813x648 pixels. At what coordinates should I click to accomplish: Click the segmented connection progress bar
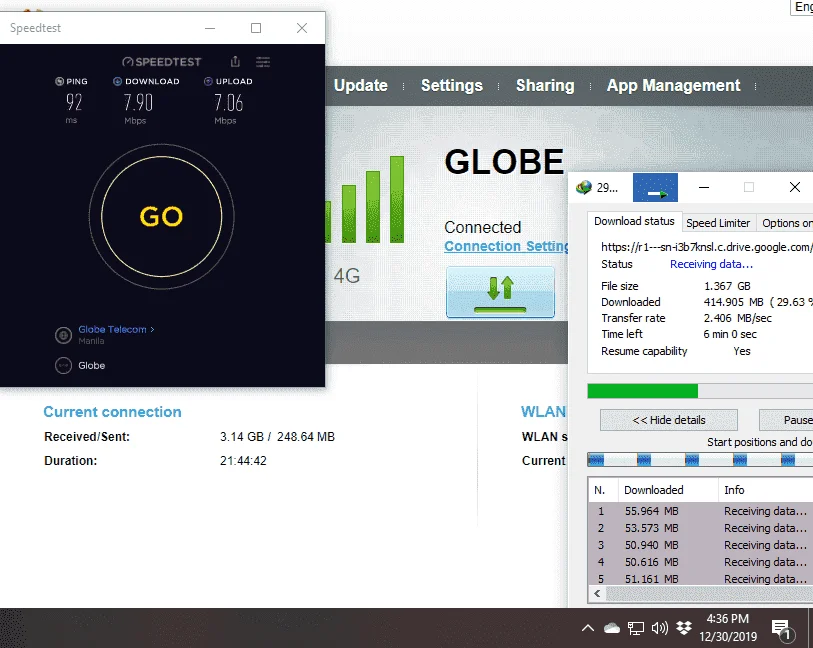(x=700, y=459)
